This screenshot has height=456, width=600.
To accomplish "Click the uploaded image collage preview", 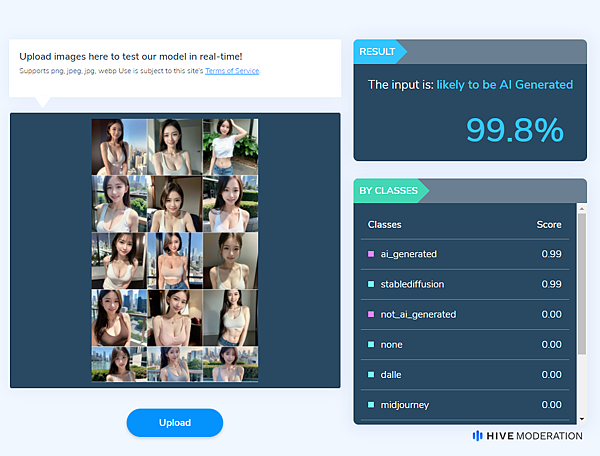I will point(175,250).
